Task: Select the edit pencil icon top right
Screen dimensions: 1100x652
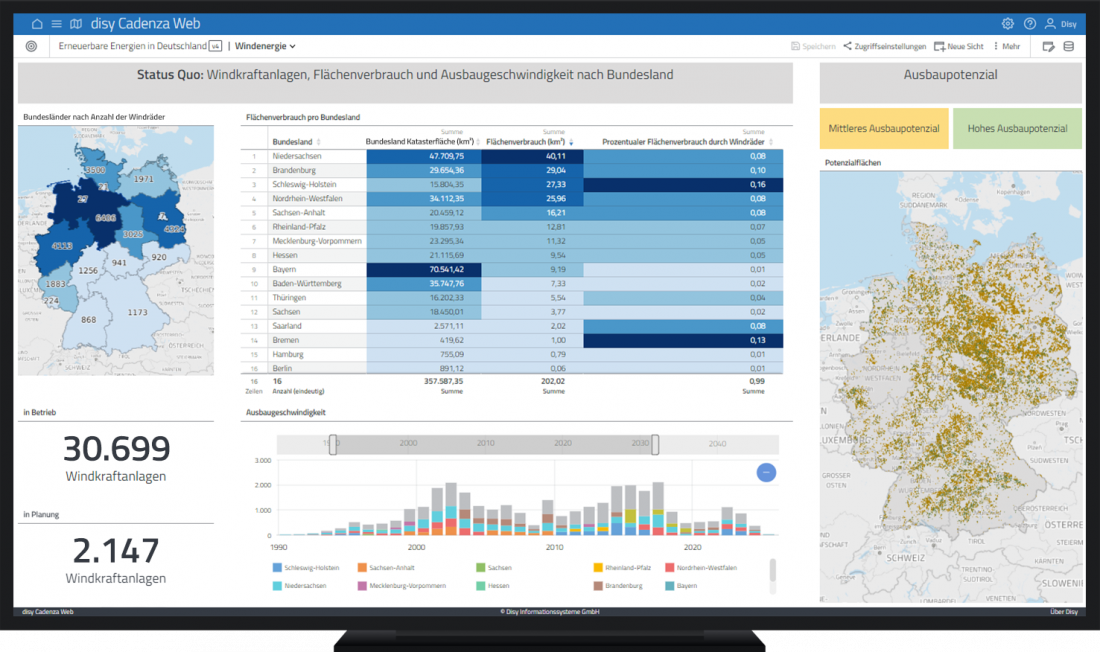Action: pos(1048,46)
